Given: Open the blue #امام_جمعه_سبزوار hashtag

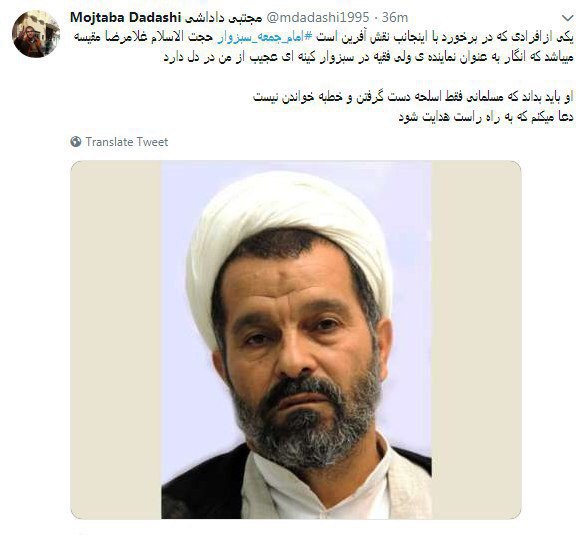Looking at the screenshot, I should pos(265,37).
